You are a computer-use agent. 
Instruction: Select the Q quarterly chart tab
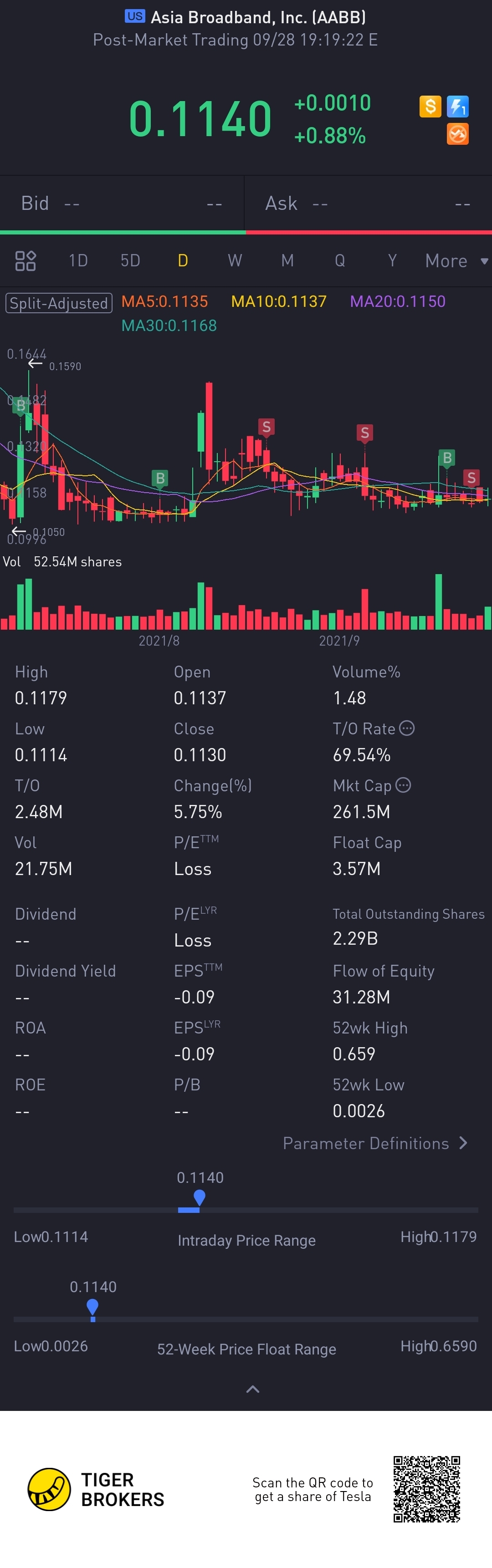pos(340,260)
